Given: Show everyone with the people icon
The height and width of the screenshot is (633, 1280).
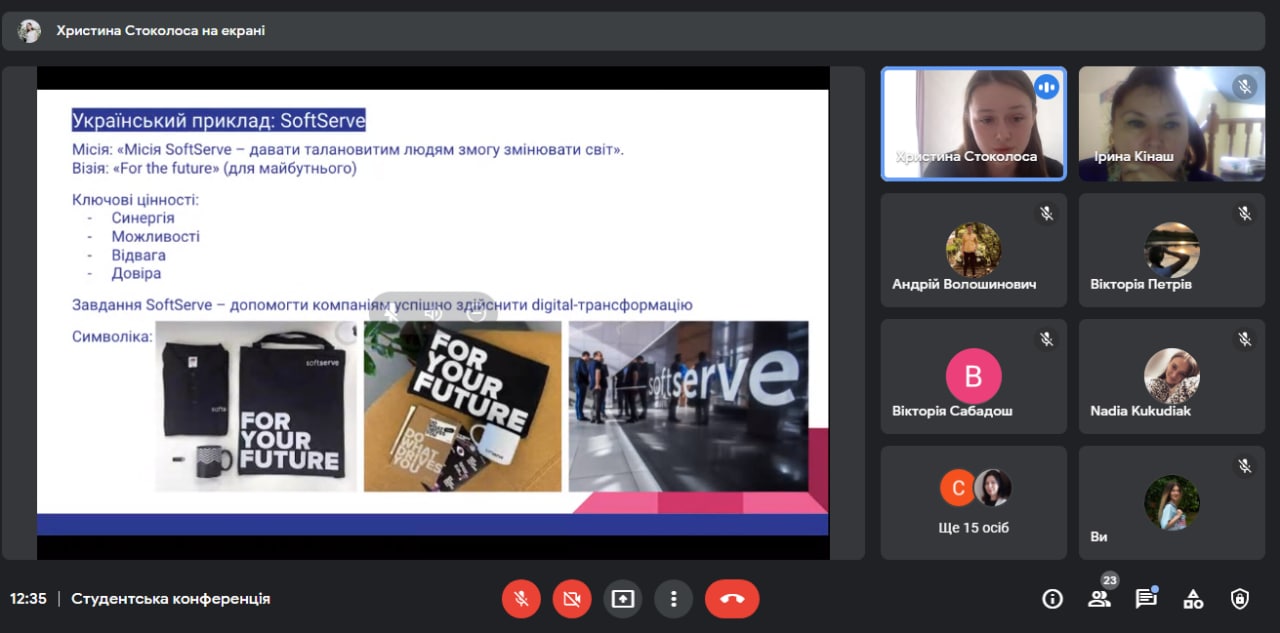Looking at the screenshot, I should point(1099,599).
